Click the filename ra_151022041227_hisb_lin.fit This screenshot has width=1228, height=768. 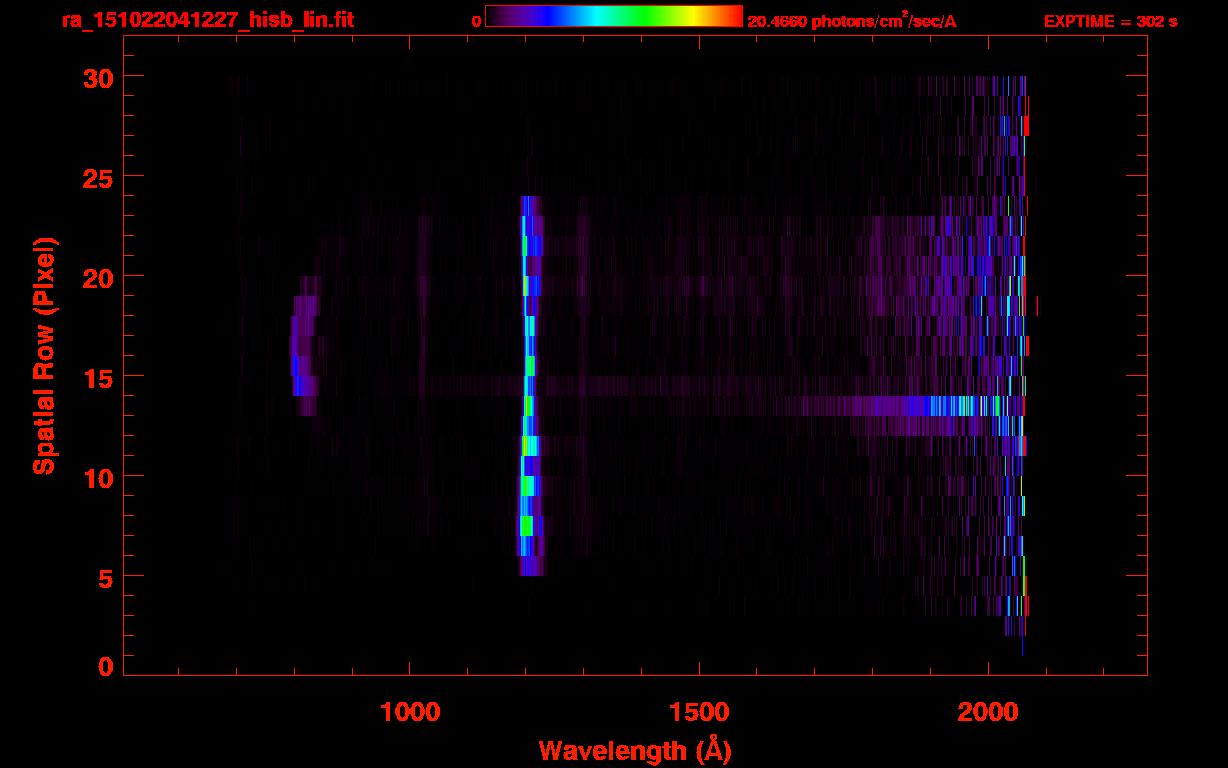[x=206, y=20]
